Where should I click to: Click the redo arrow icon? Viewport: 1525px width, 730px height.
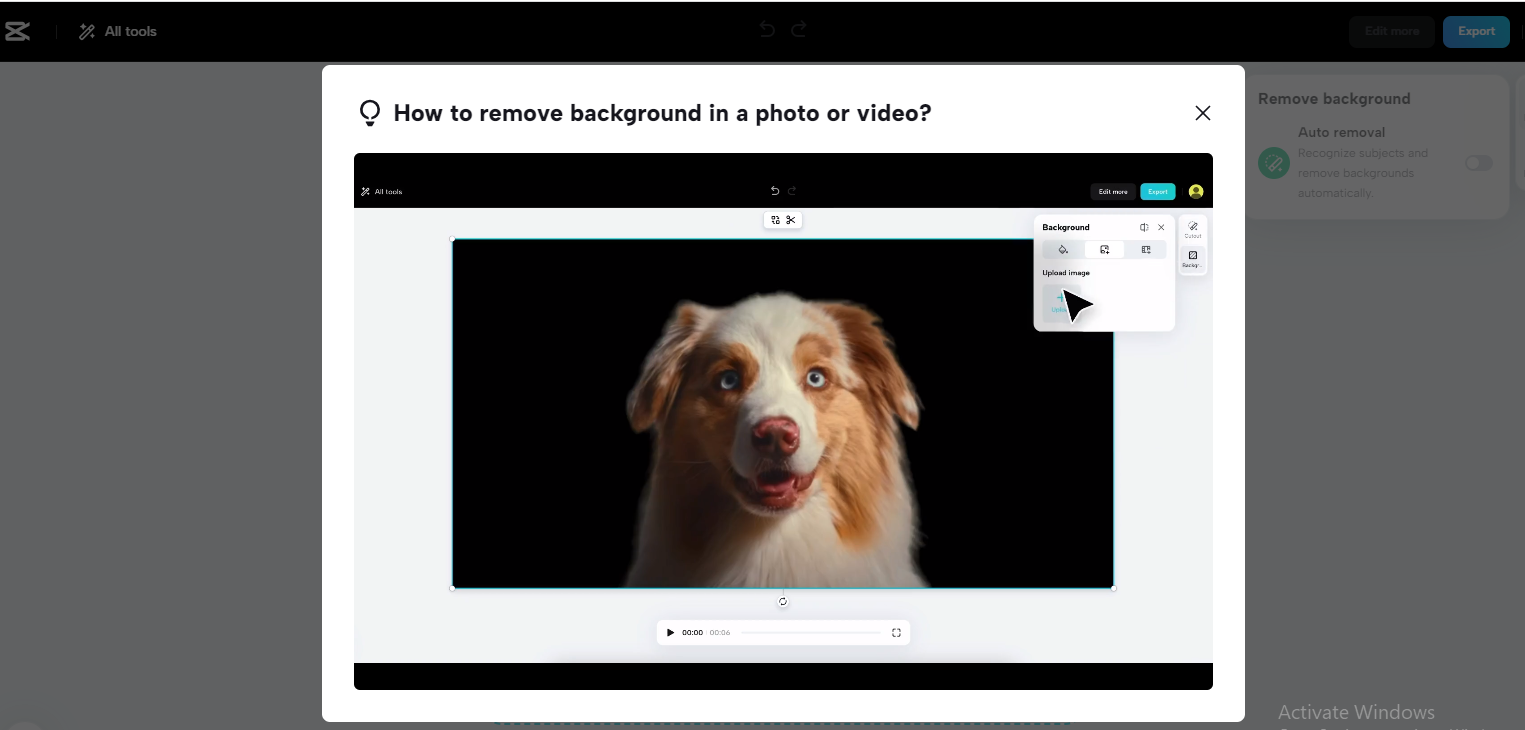pos(798,30)
